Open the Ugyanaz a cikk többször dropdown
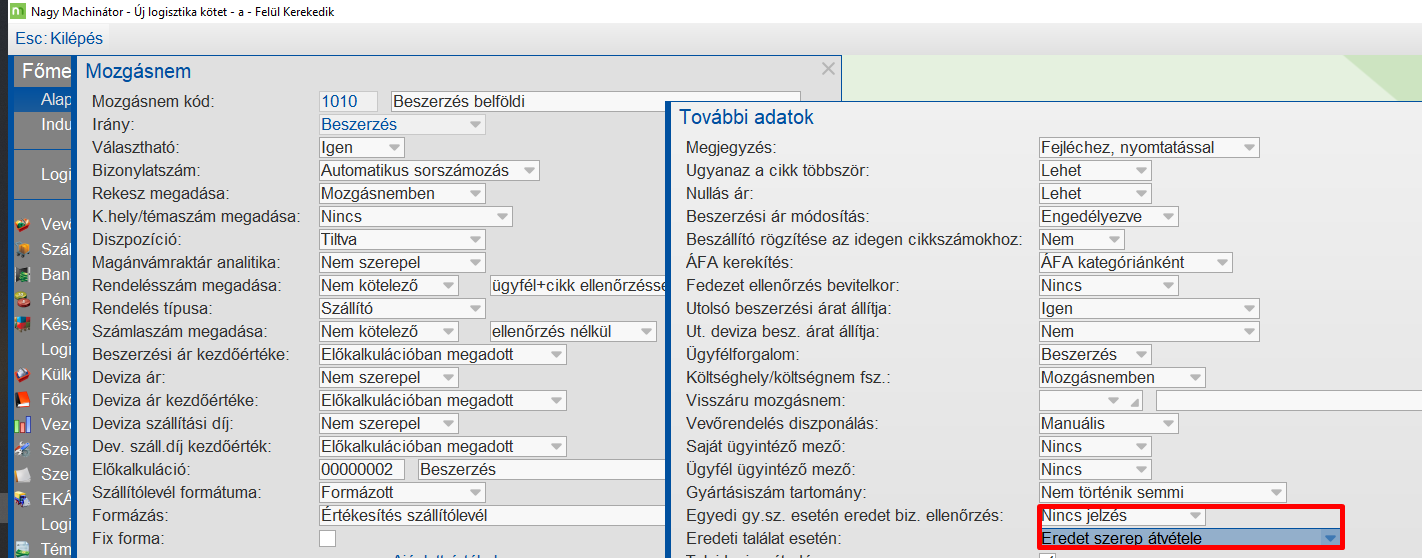 point(1095,170)
